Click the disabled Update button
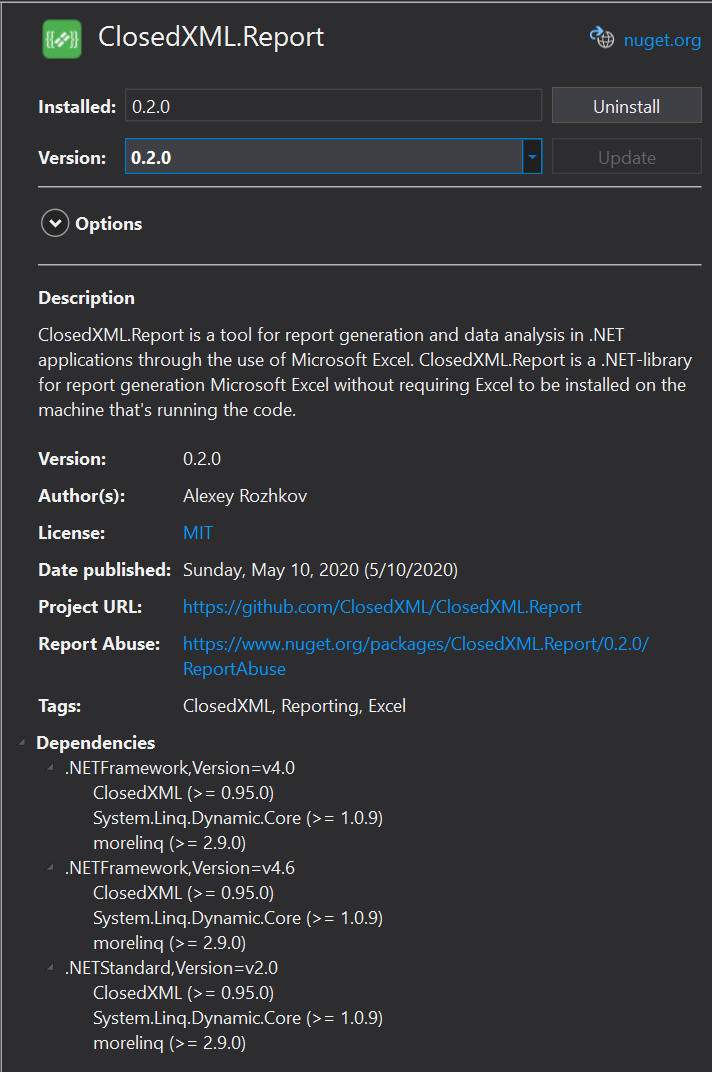The width and height of the screenshot is (712, 1072). [x=627, y=157]
